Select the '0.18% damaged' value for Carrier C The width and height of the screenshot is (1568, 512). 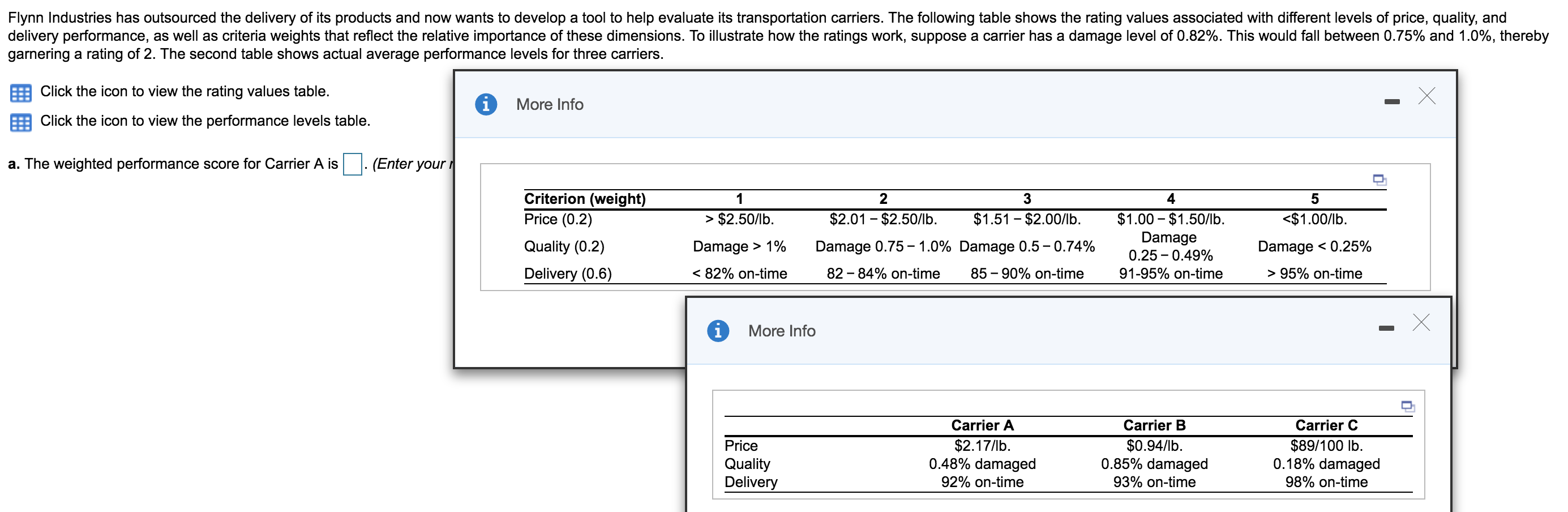click(1326, 464)
